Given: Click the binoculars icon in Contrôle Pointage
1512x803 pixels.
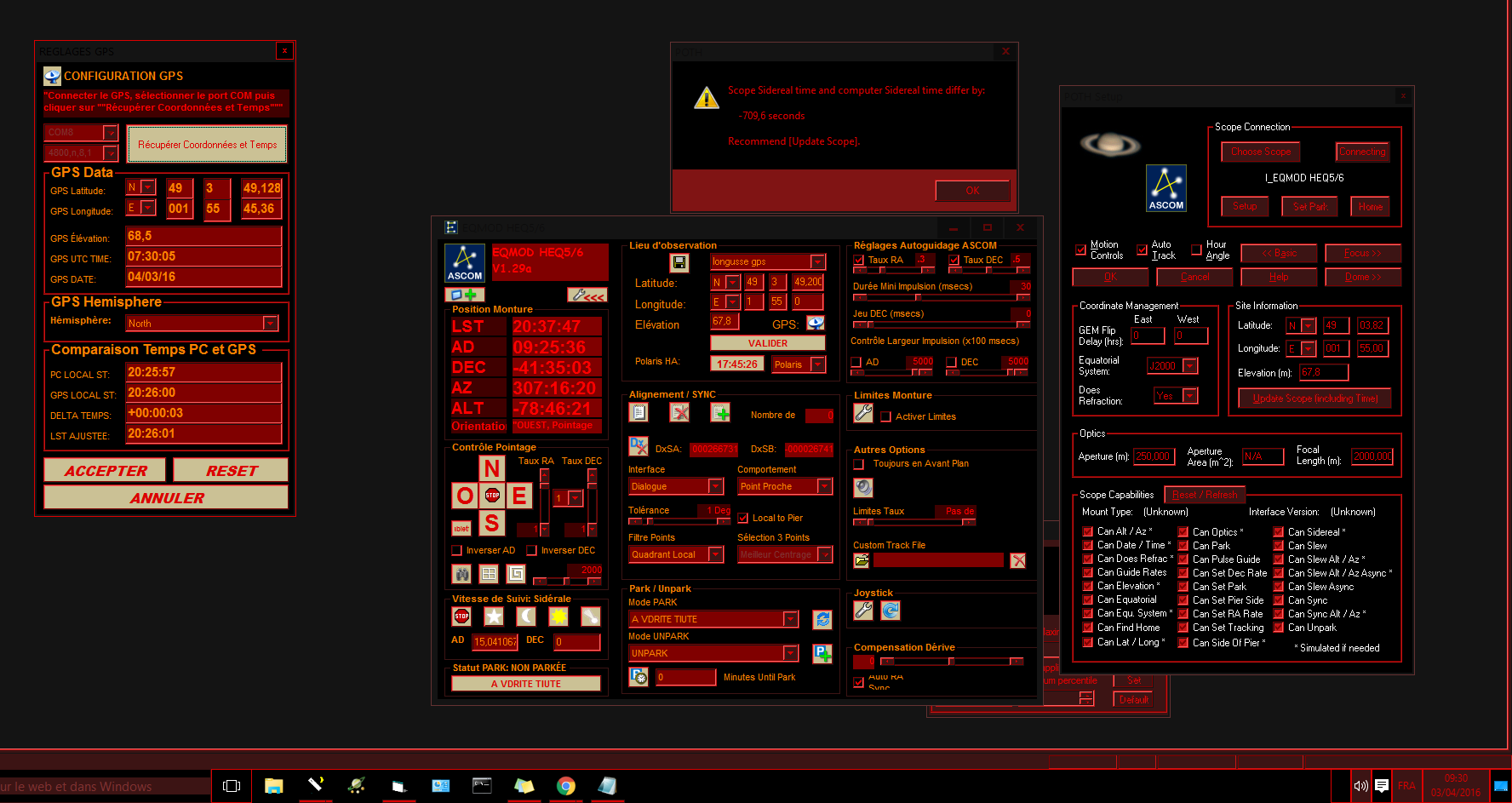Looking at the screenshot, I should [461, 573].
